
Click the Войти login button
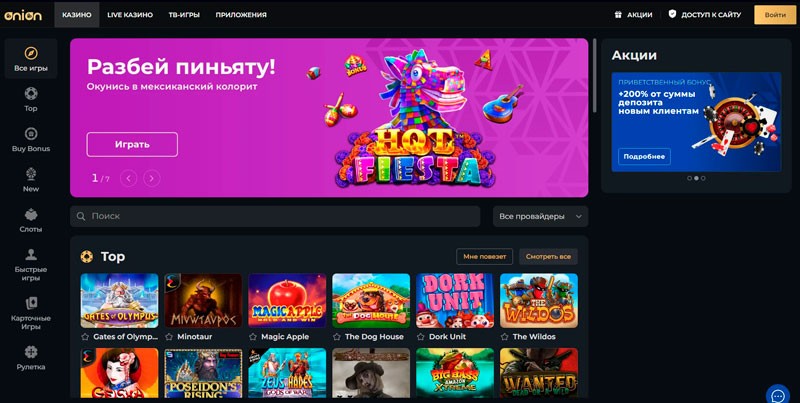(x=775, y=15)
